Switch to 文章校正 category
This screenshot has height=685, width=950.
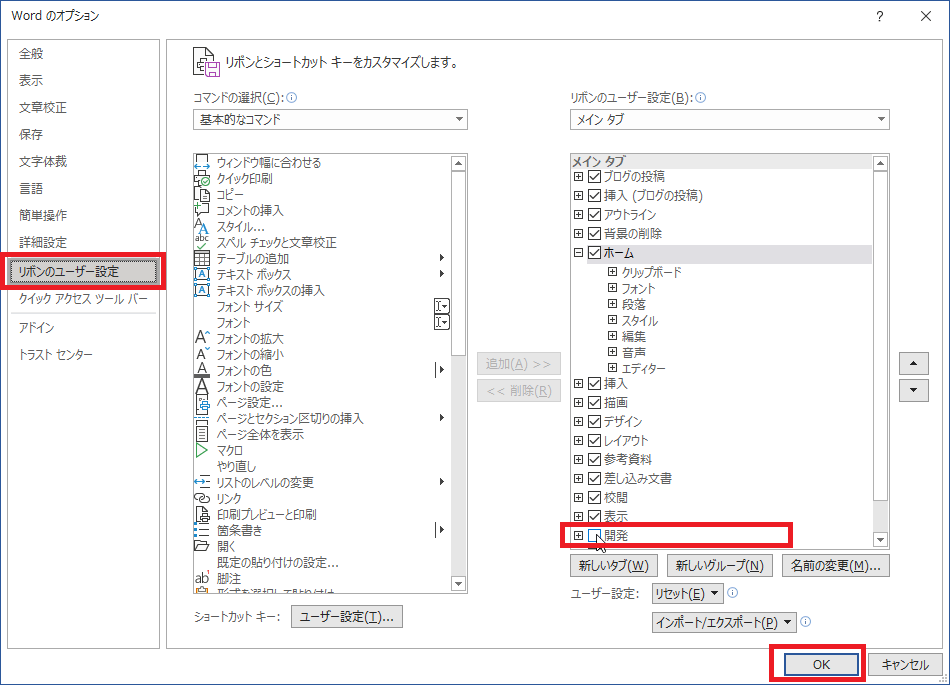42,107
